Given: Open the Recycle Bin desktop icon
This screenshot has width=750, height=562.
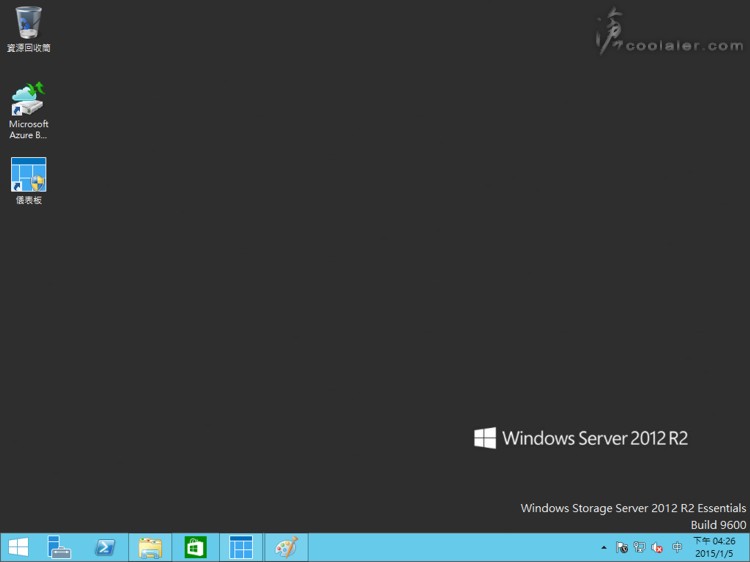Looking at the screenshot, I should (29, 29).
